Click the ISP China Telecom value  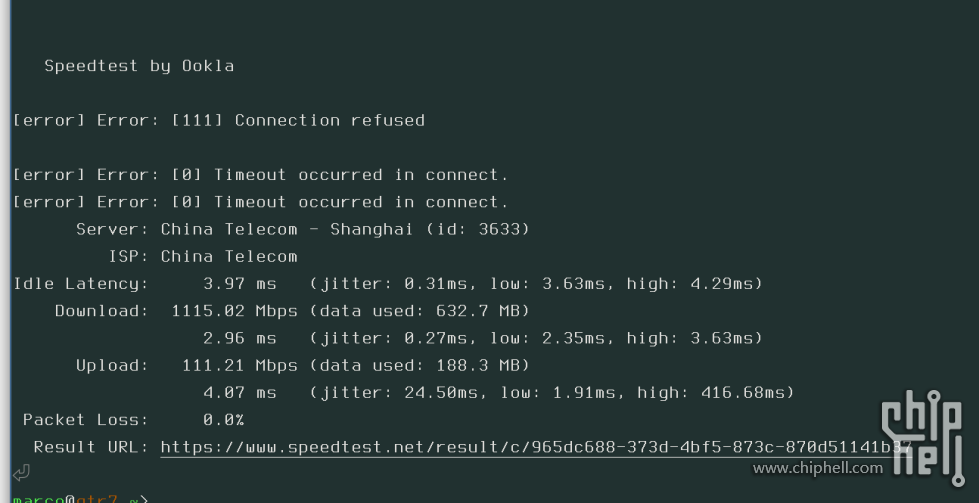pos(229,256)
